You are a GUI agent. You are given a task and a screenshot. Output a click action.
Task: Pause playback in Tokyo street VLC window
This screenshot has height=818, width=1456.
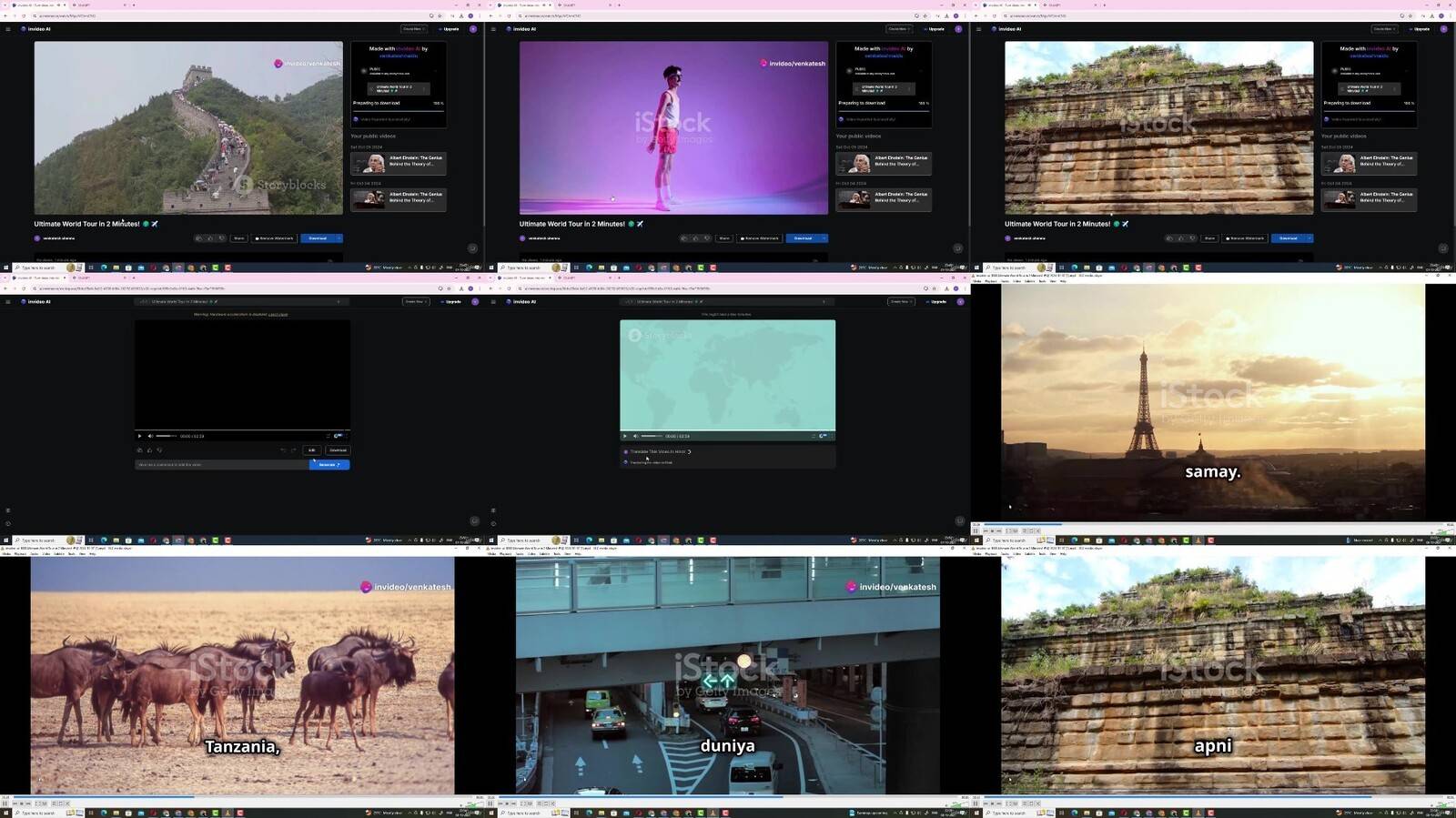pyautogui.click(x=490, y=803)
